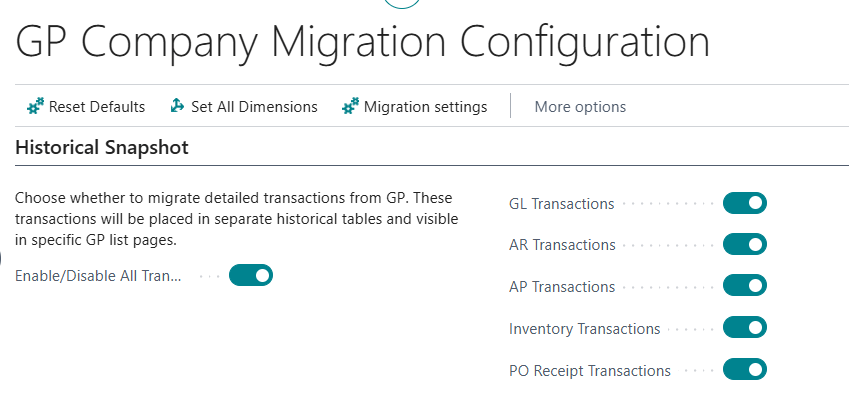This screenshot has height=408, width=849.
Task: Disable the GL Transactions toggle
Action: (744, 203)
